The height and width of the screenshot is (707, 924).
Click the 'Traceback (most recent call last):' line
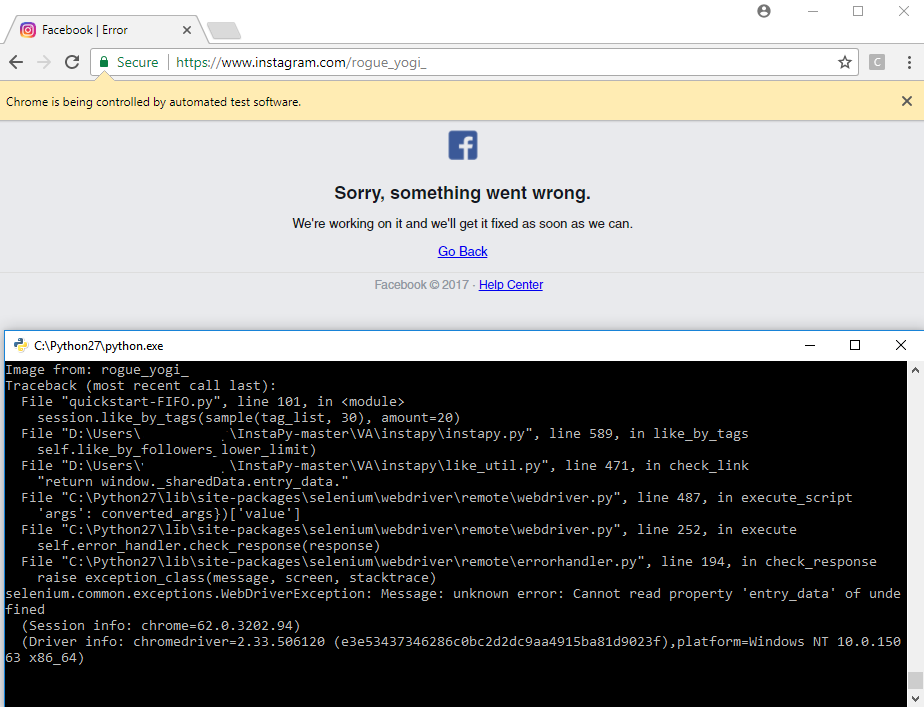click(141, 385)
